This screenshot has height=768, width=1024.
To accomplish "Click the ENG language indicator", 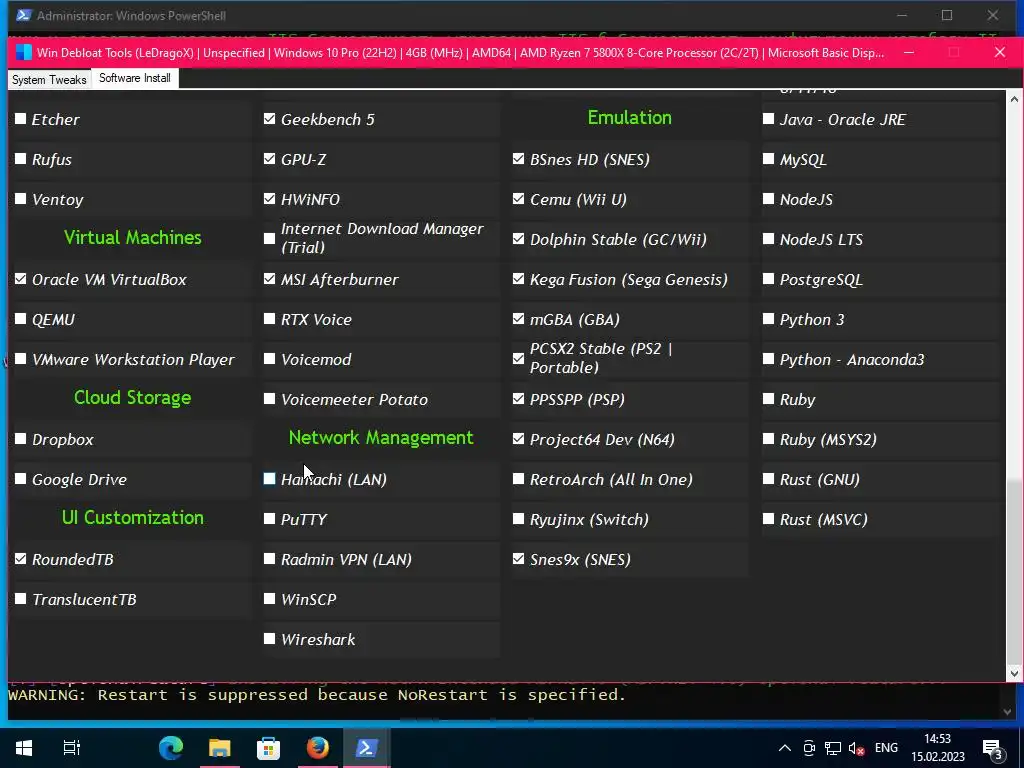I will click(x=886, y=748).
